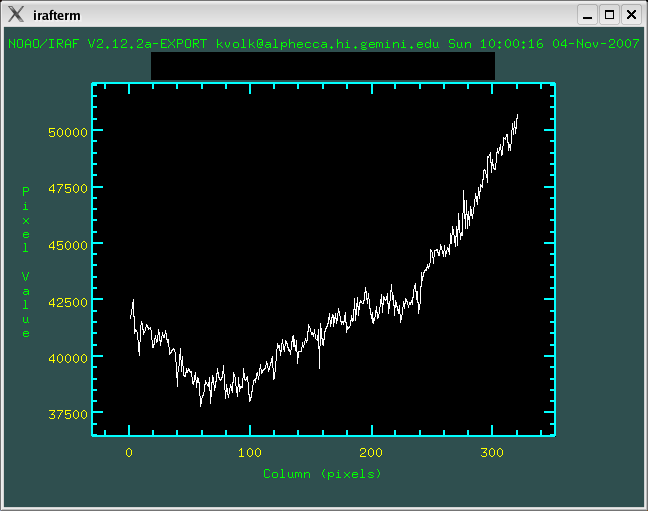Click the blank black title box above plot
648x511 pixels.
point(323,66)
